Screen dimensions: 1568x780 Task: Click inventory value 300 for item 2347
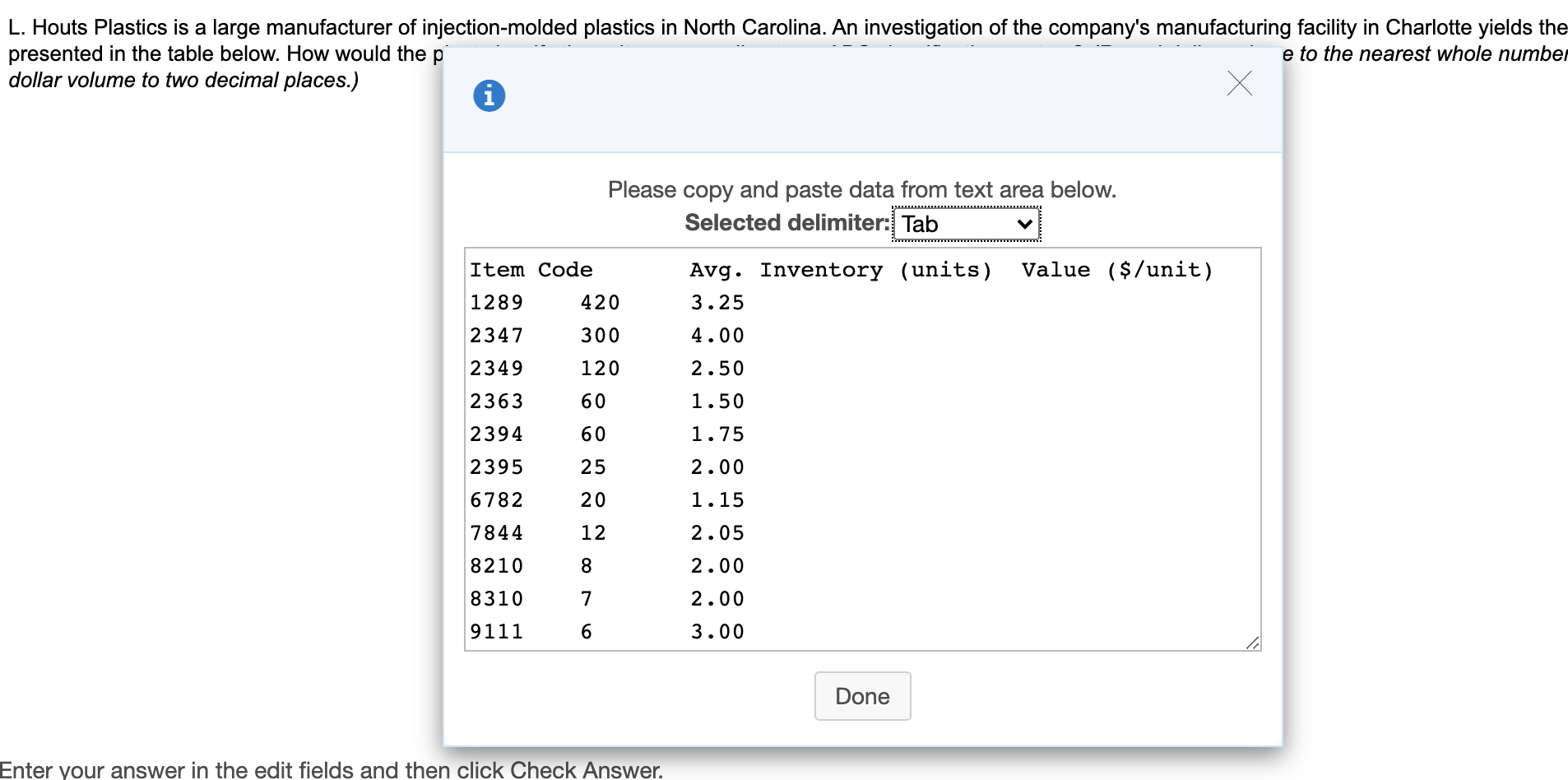601,336
